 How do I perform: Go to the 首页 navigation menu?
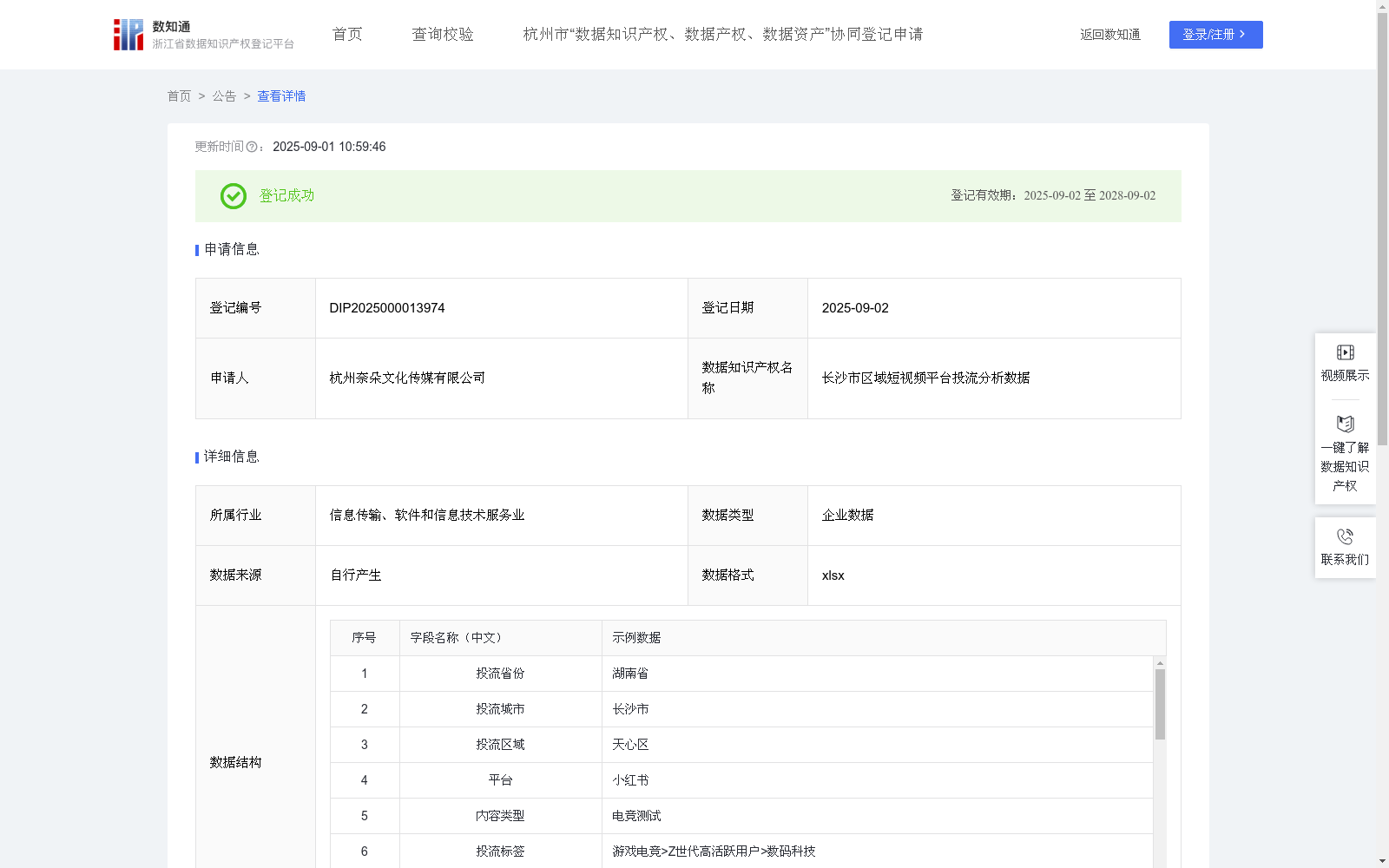click(347, 35)
